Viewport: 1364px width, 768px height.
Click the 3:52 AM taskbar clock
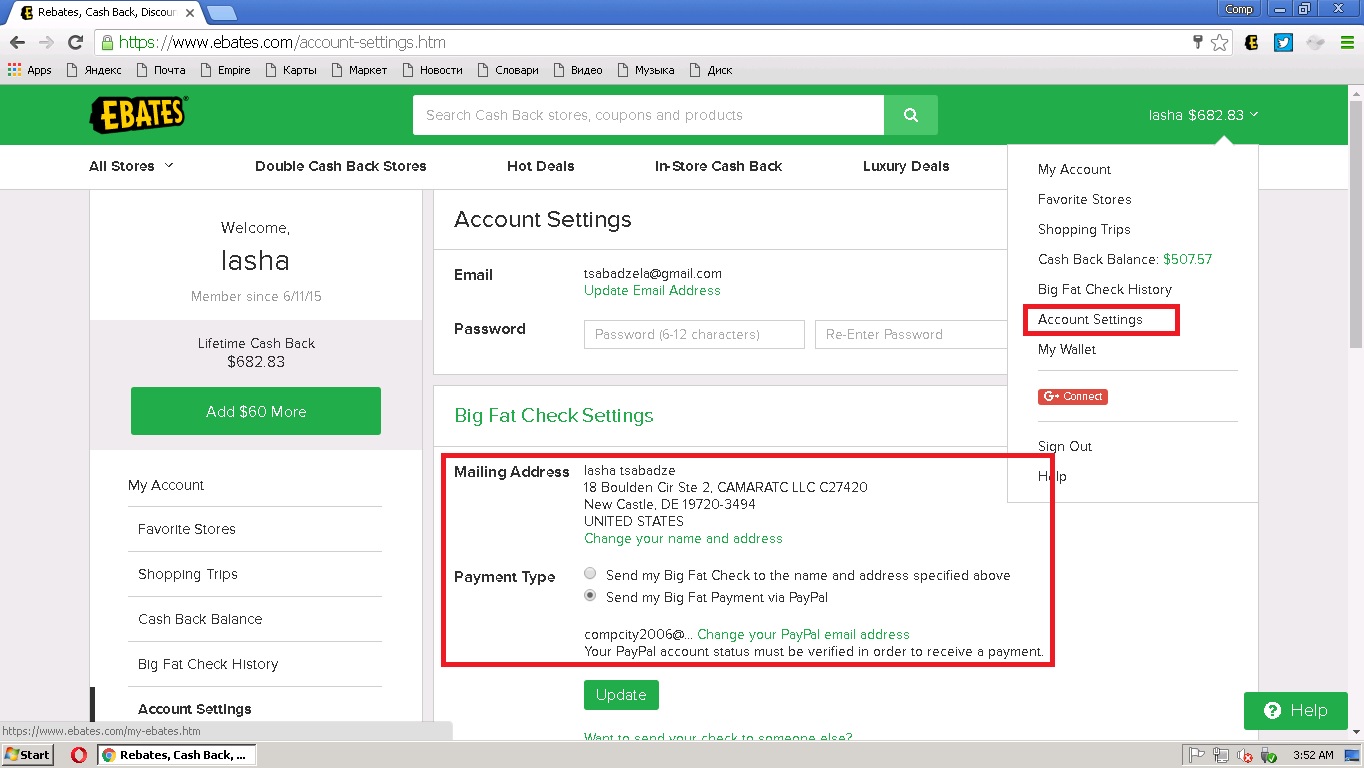pos(1313,755)
